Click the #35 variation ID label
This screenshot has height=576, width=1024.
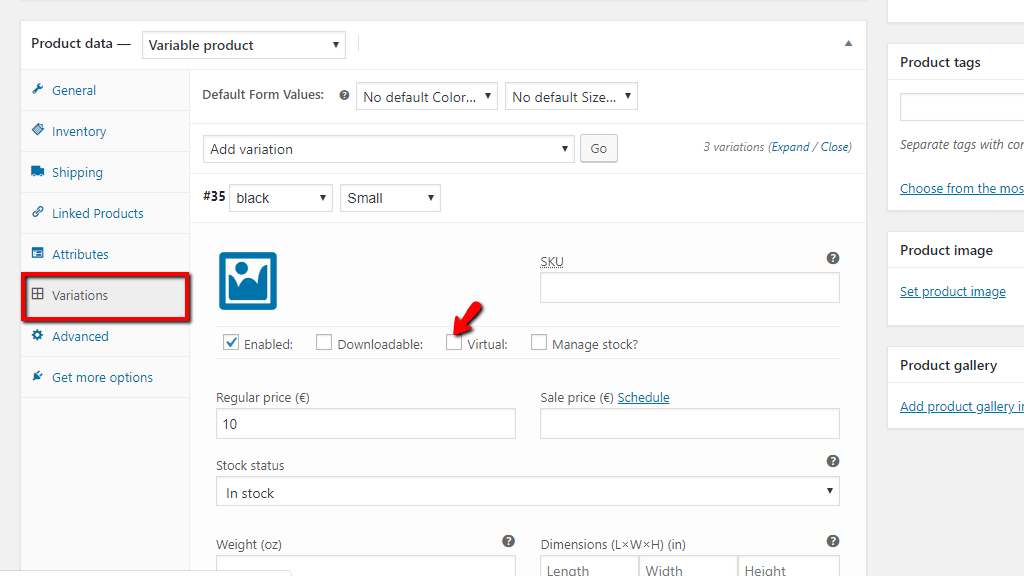tap(214, 196)
